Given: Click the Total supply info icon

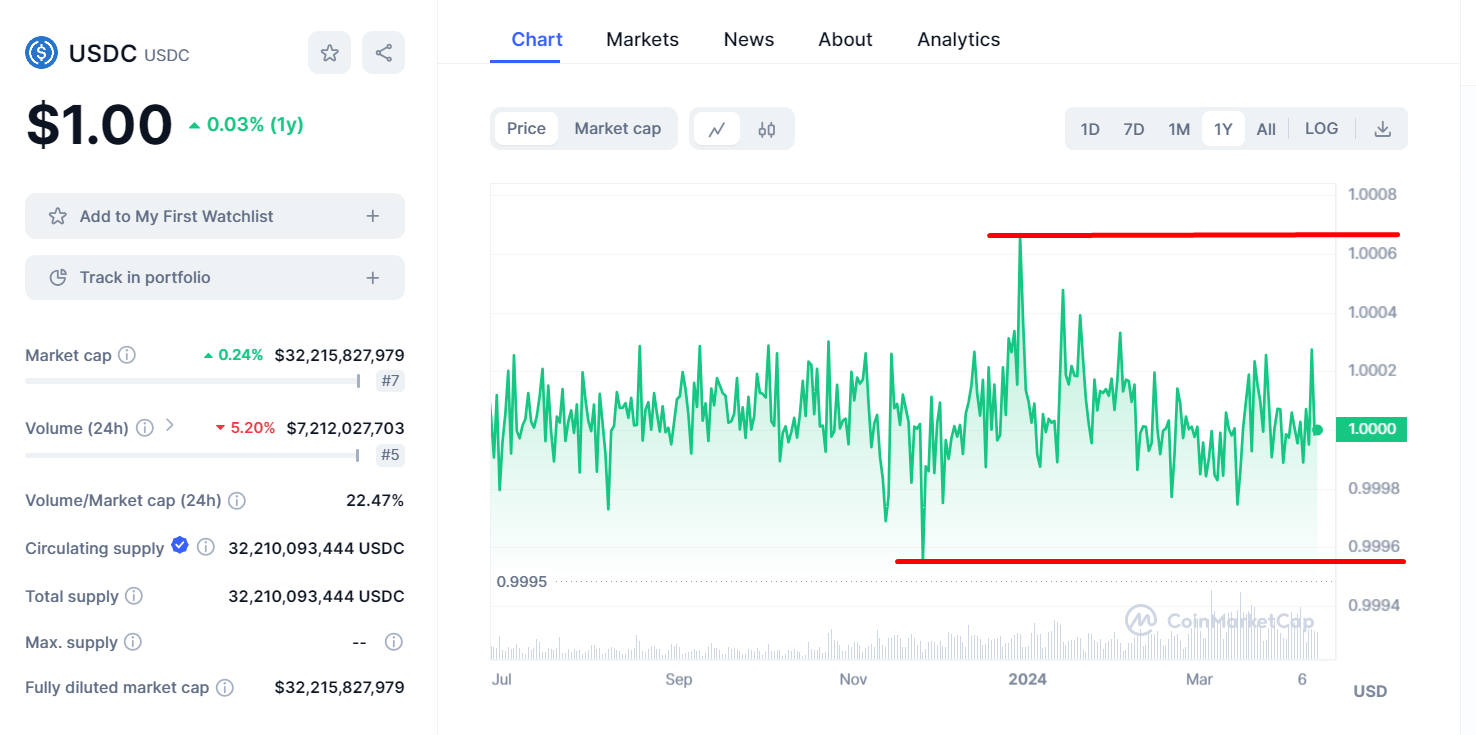Looking at the screenshot, I should pyautogui.click(x=134, y=596).
